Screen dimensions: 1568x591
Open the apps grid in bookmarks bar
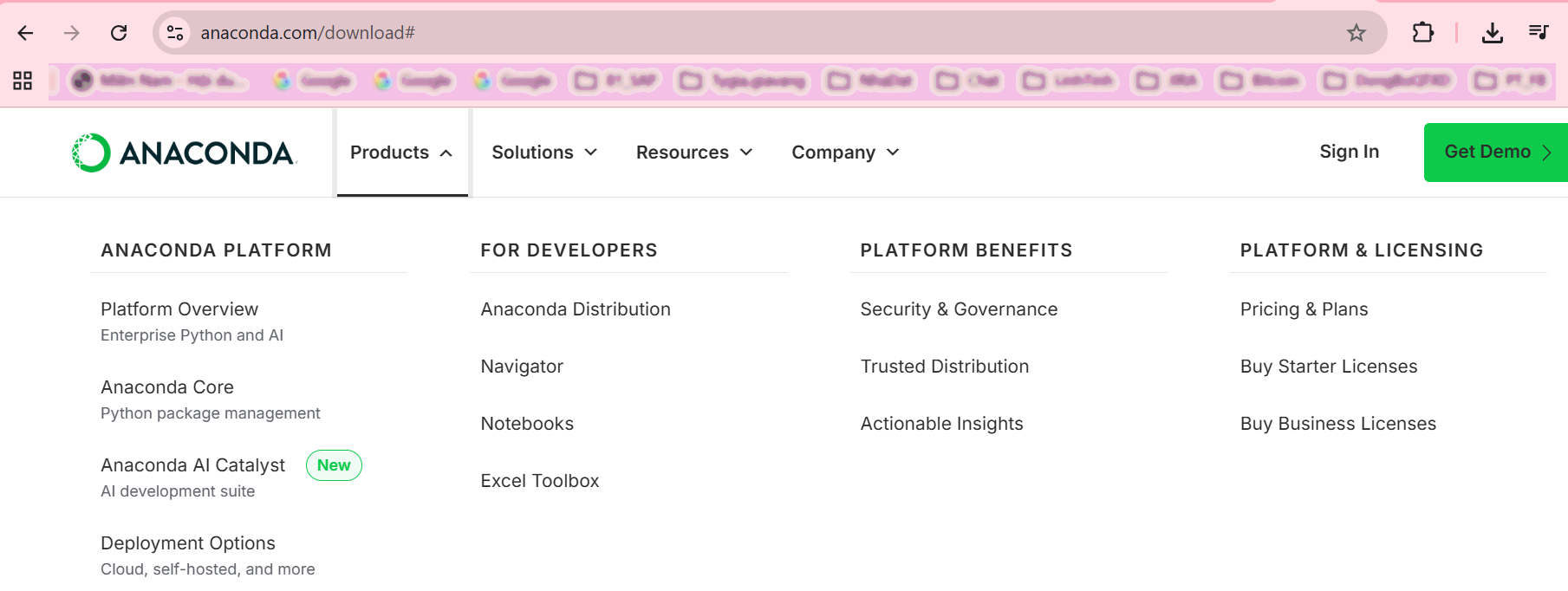click(x=23, y=81)
